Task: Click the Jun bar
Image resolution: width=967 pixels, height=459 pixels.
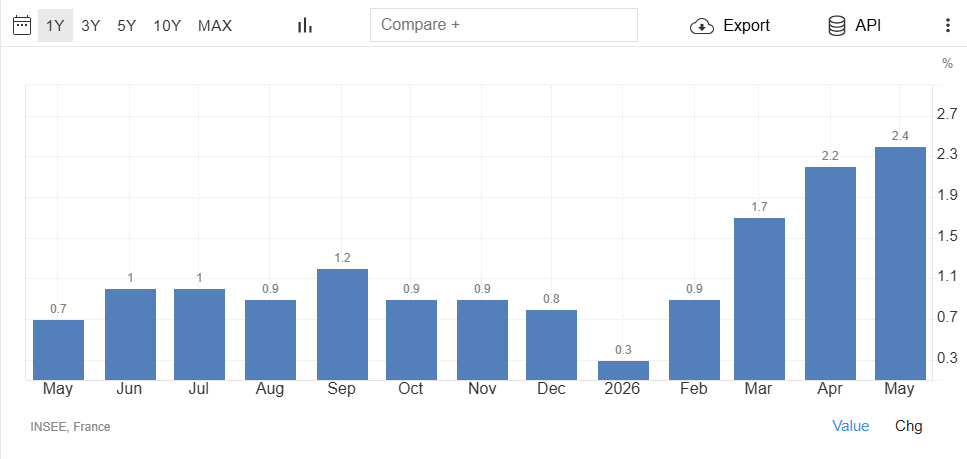Action: point(130,334)
